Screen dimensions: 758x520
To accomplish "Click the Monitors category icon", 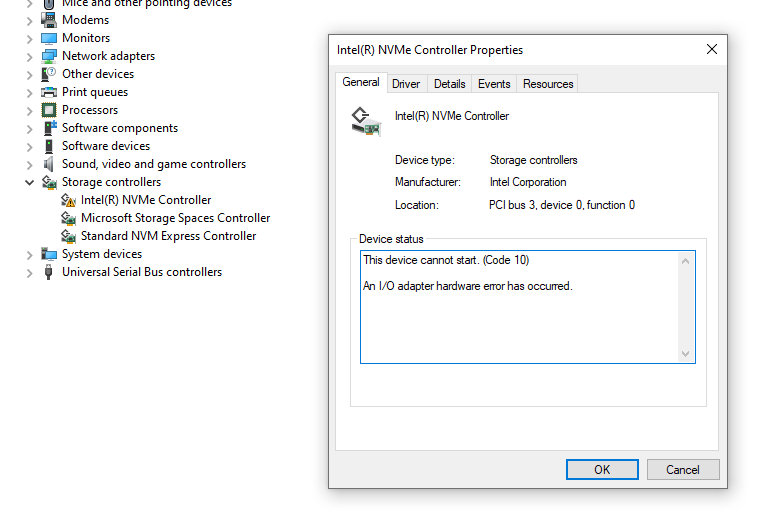I will [x=49, y=38].
